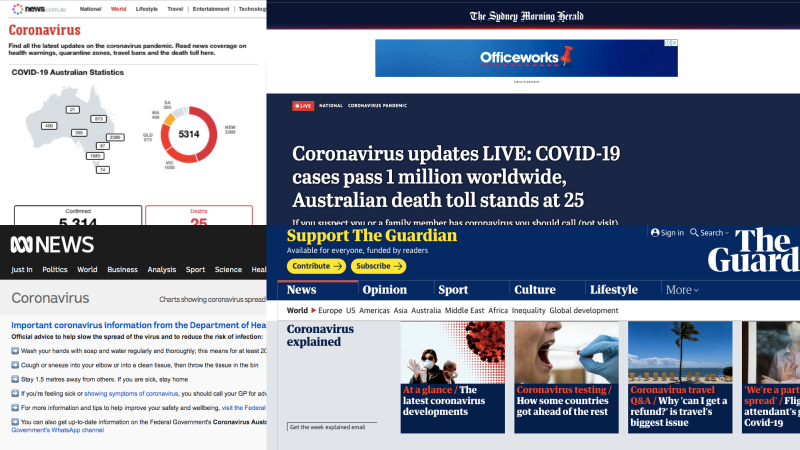Expand the Guardian More menu
The width and height of the screenshot is (800, 450).
682,290
